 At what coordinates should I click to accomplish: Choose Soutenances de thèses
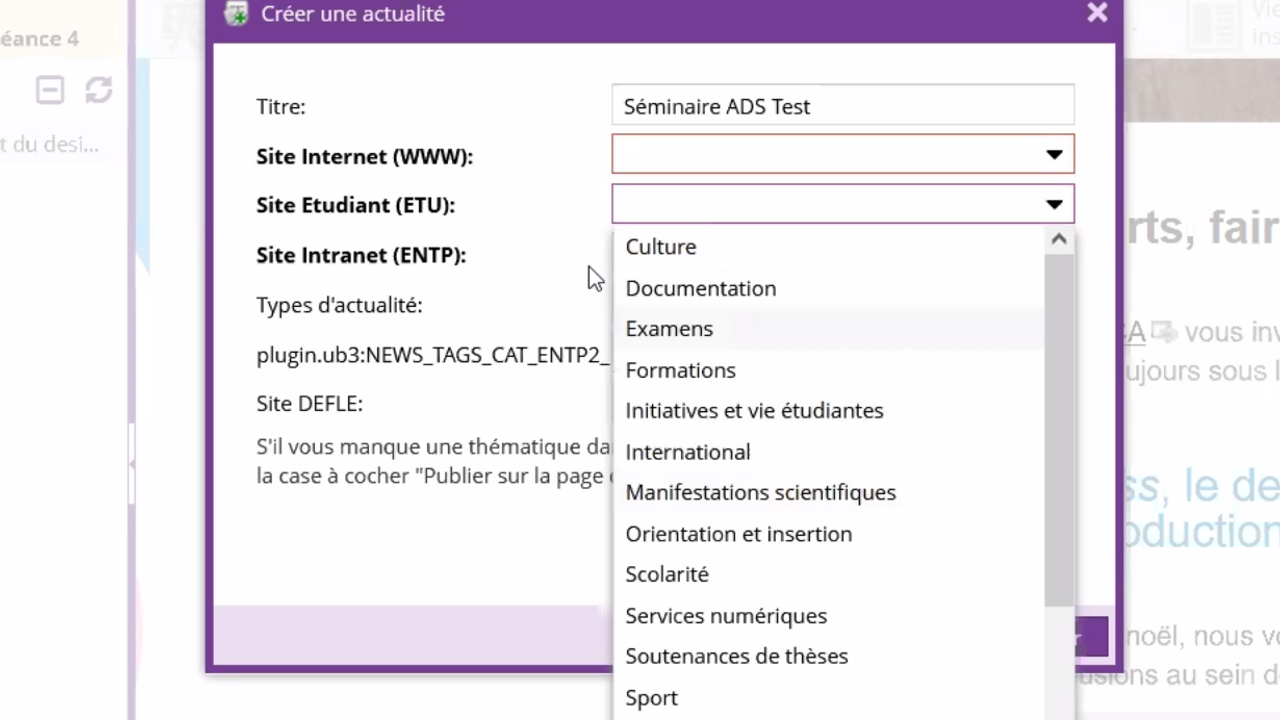pos(736,657)
